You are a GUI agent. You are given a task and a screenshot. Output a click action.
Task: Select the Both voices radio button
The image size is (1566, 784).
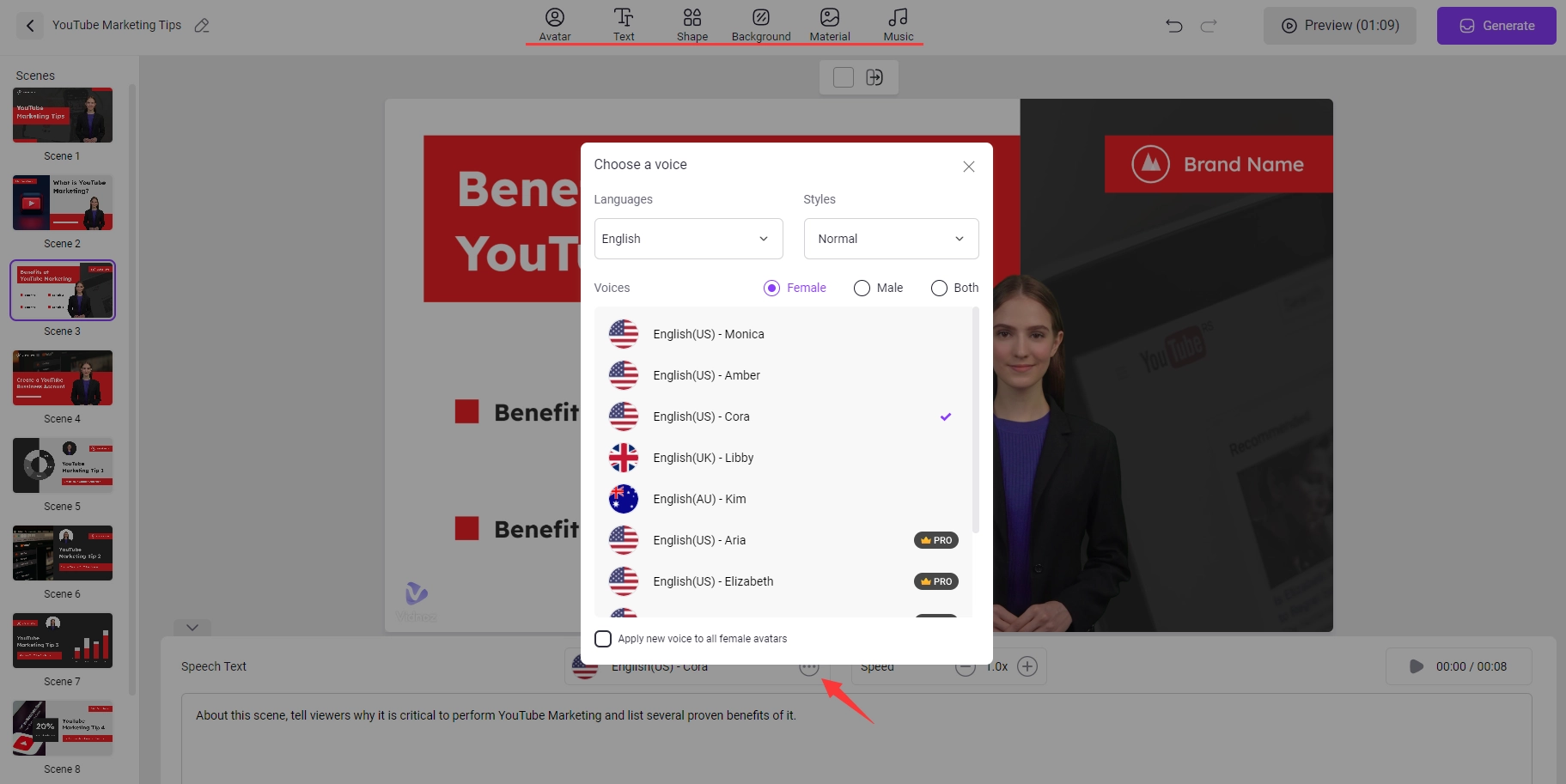(x=939, y=289)
